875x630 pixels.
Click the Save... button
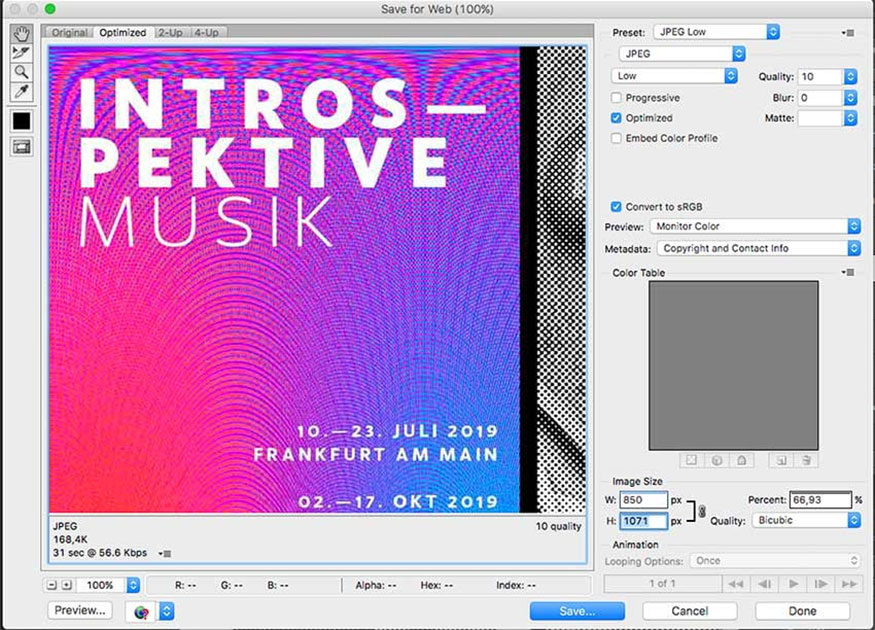click(x=577, y=611)
